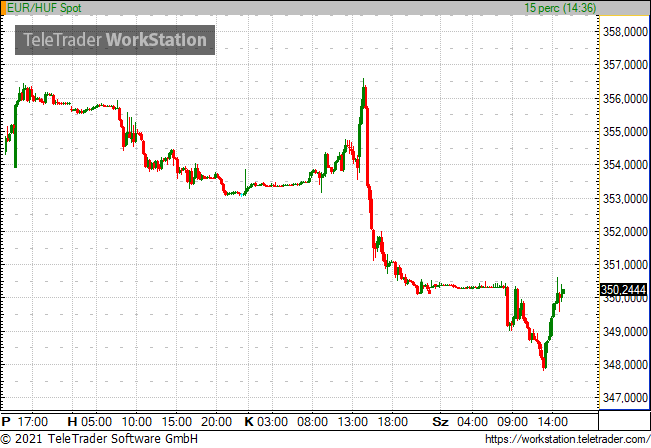Viewport: 651px width, 448px height.
Task: Click the H 05:00 time axis label
Action: [x=90, y=422]
